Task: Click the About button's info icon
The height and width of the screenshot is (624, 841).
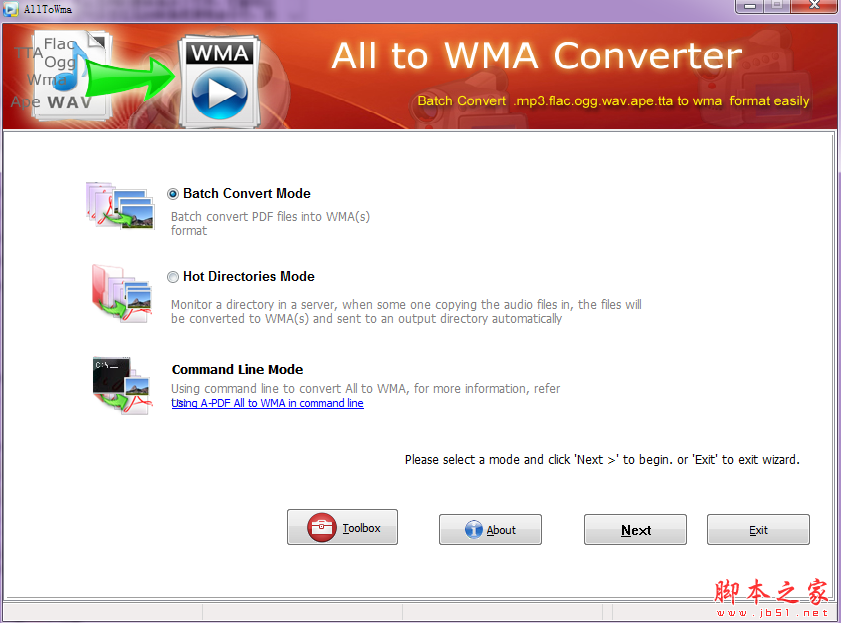Action: coord(475,530)
